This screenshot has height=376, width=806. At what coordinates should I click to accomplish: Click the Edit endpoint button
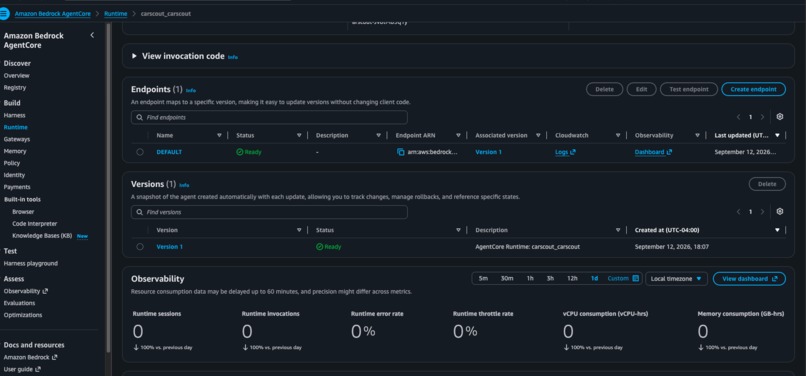(642, 89)
